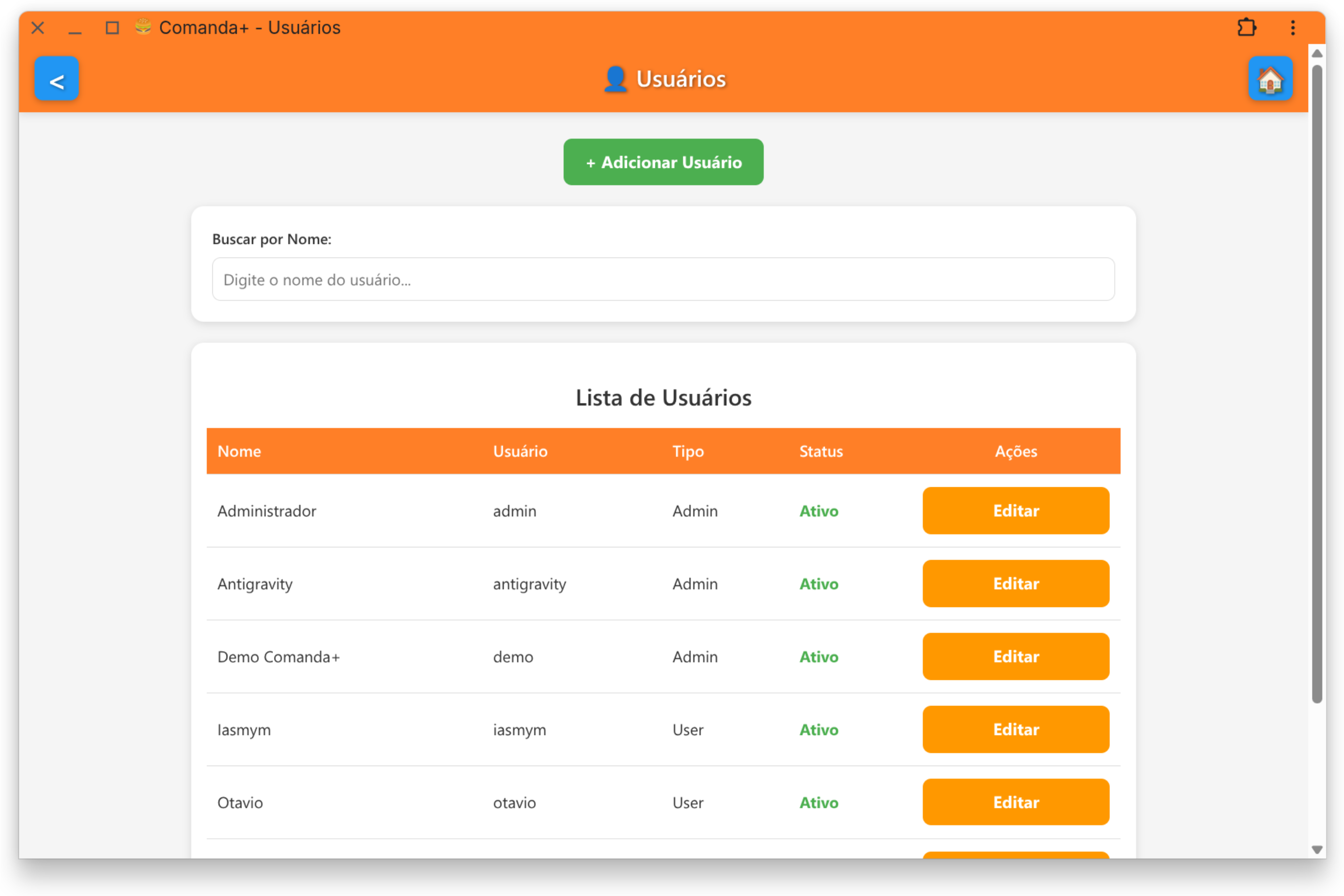Maximize the window using square icon
The height and width of the screenshot is (896, 1344).
click(112, 28)
